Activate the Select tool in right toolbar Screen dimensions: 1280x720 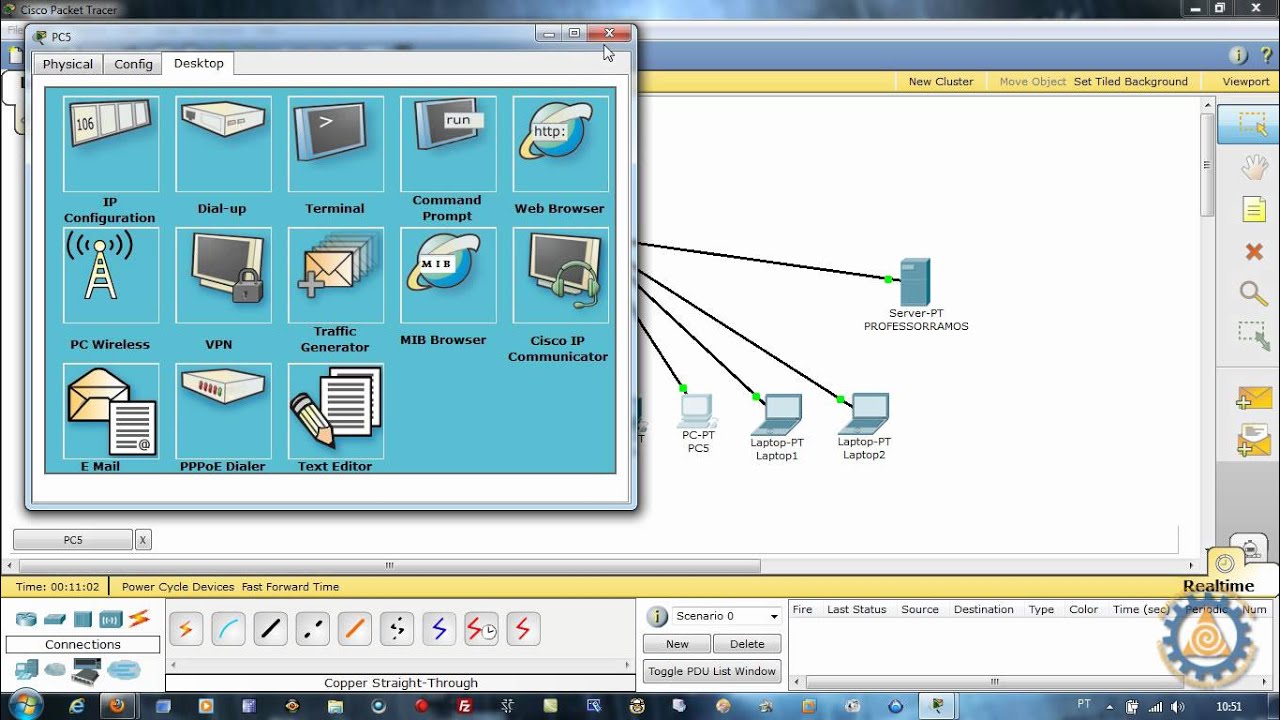click(1253, 124)
